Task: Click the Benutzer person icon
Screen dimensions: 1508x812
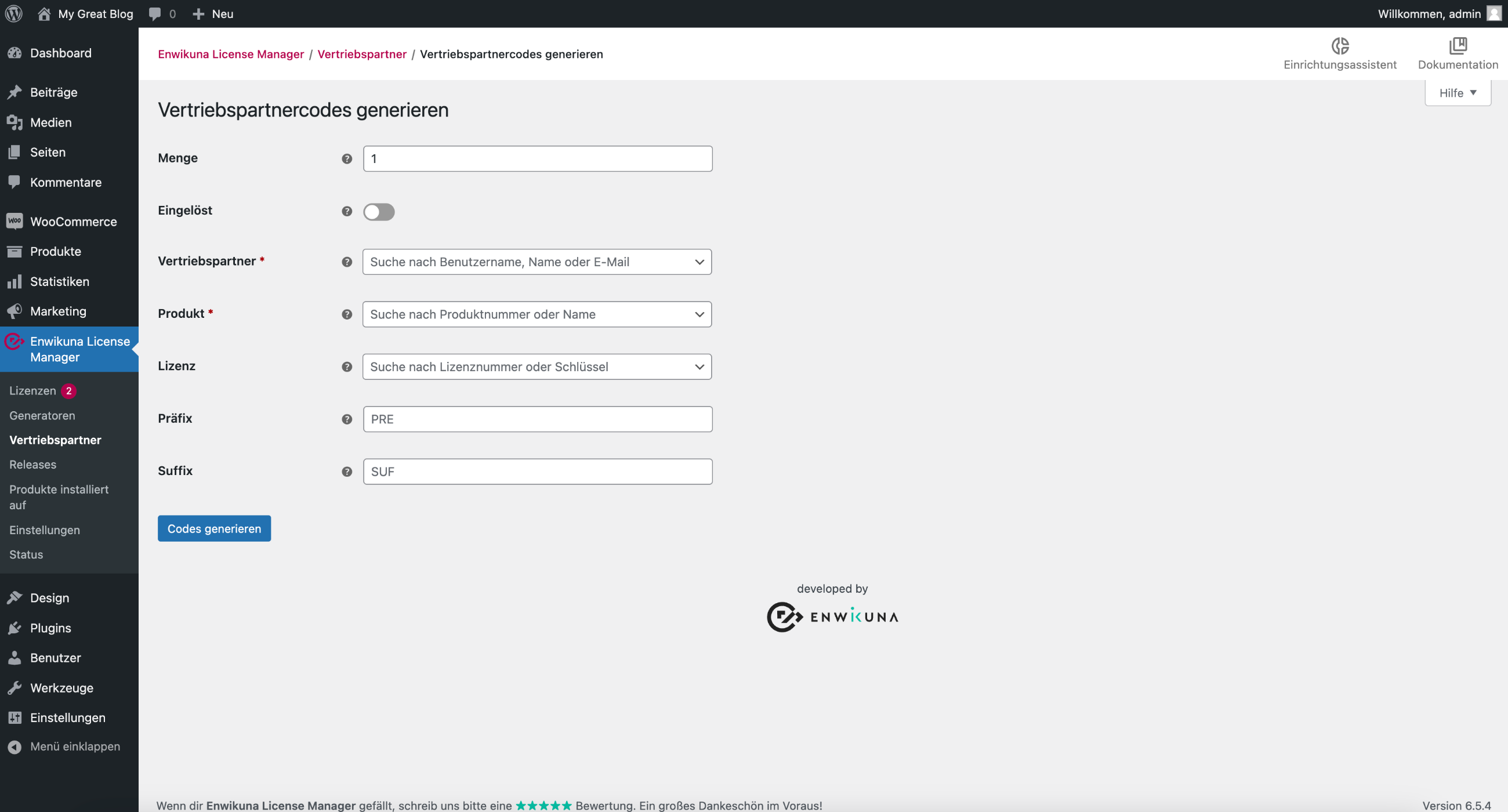Action: point(14,658)
